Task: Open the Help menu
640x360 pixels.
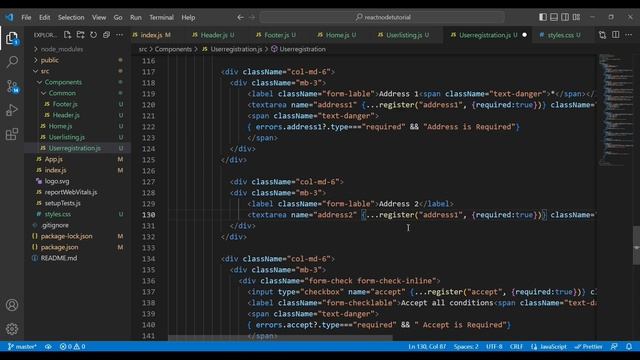Action: pyautogui.click(x=188, y=17)
